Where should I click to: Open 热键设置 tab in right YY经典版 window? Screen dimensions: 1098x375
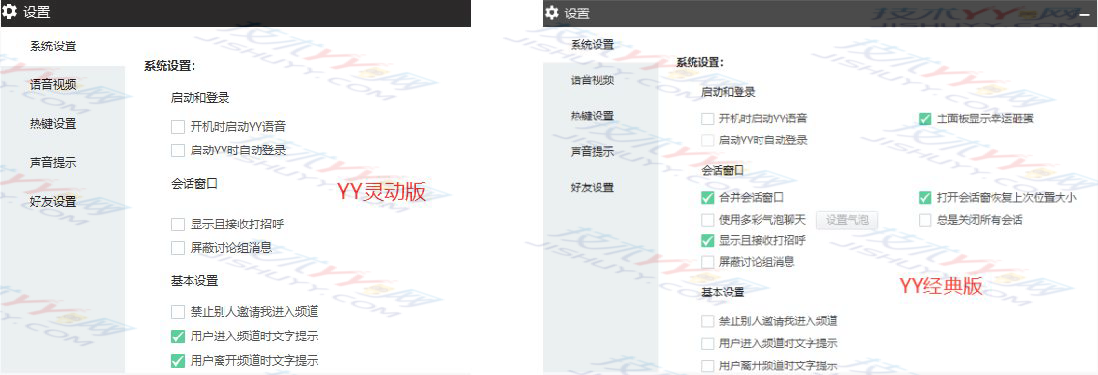pyautogui.click(x=592, y=115)
